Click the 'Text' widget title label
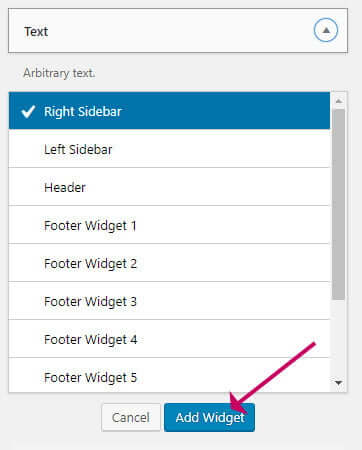Viewport: 362px width, 450px height. 36,32
